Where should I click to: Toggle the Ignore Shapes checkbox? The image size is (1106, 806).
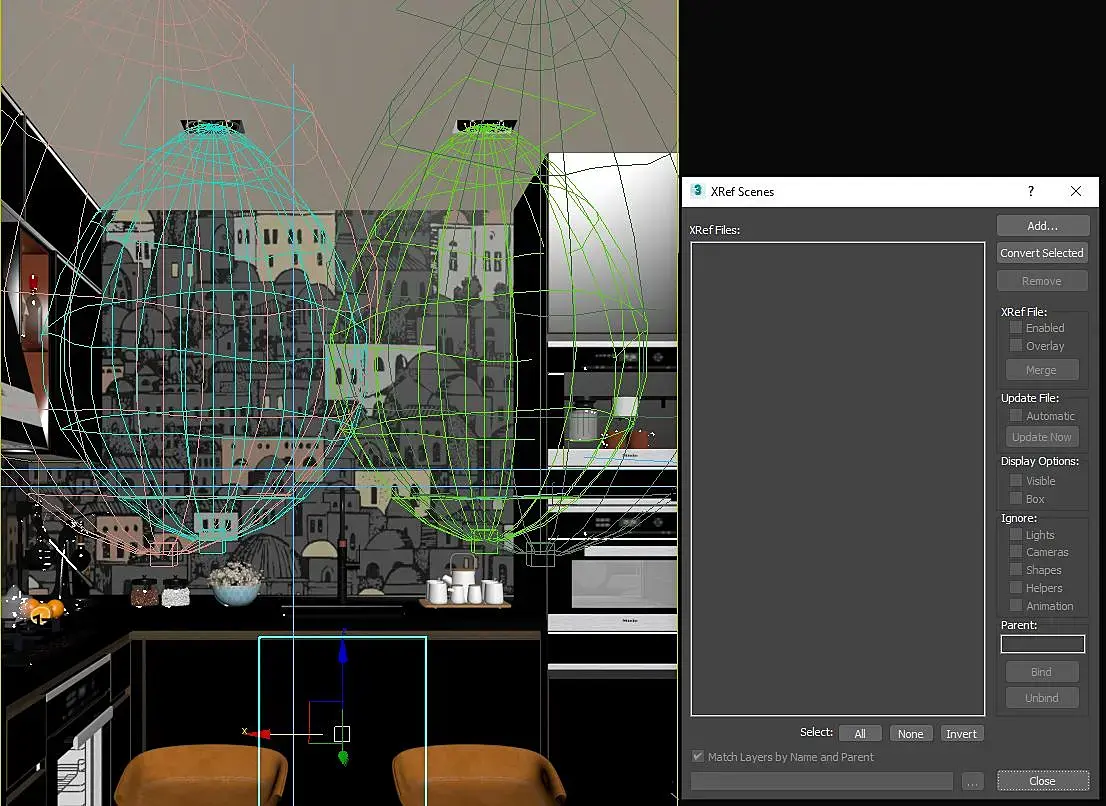(x=1016, y=569)
